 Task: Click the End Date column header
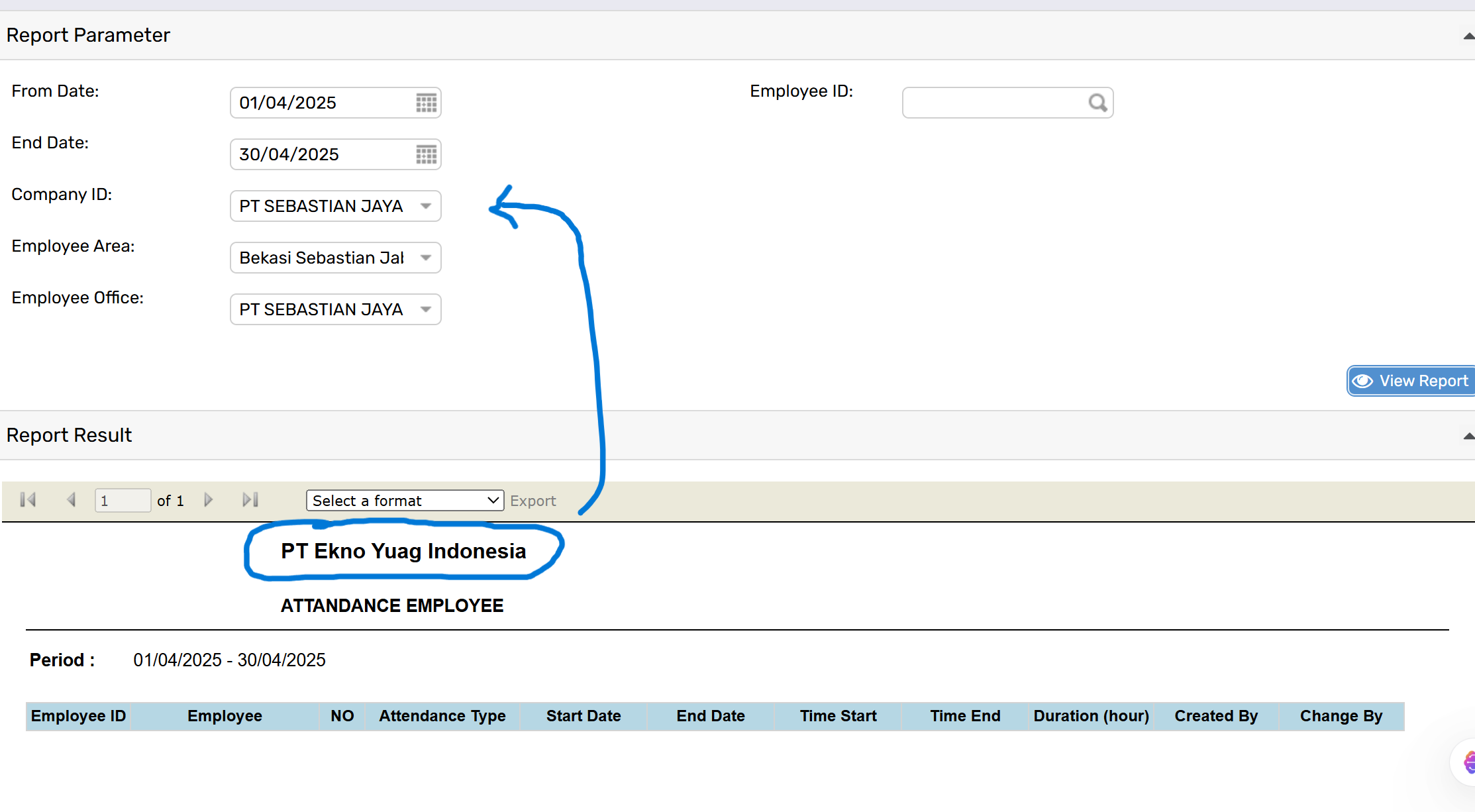click(711, 716)
